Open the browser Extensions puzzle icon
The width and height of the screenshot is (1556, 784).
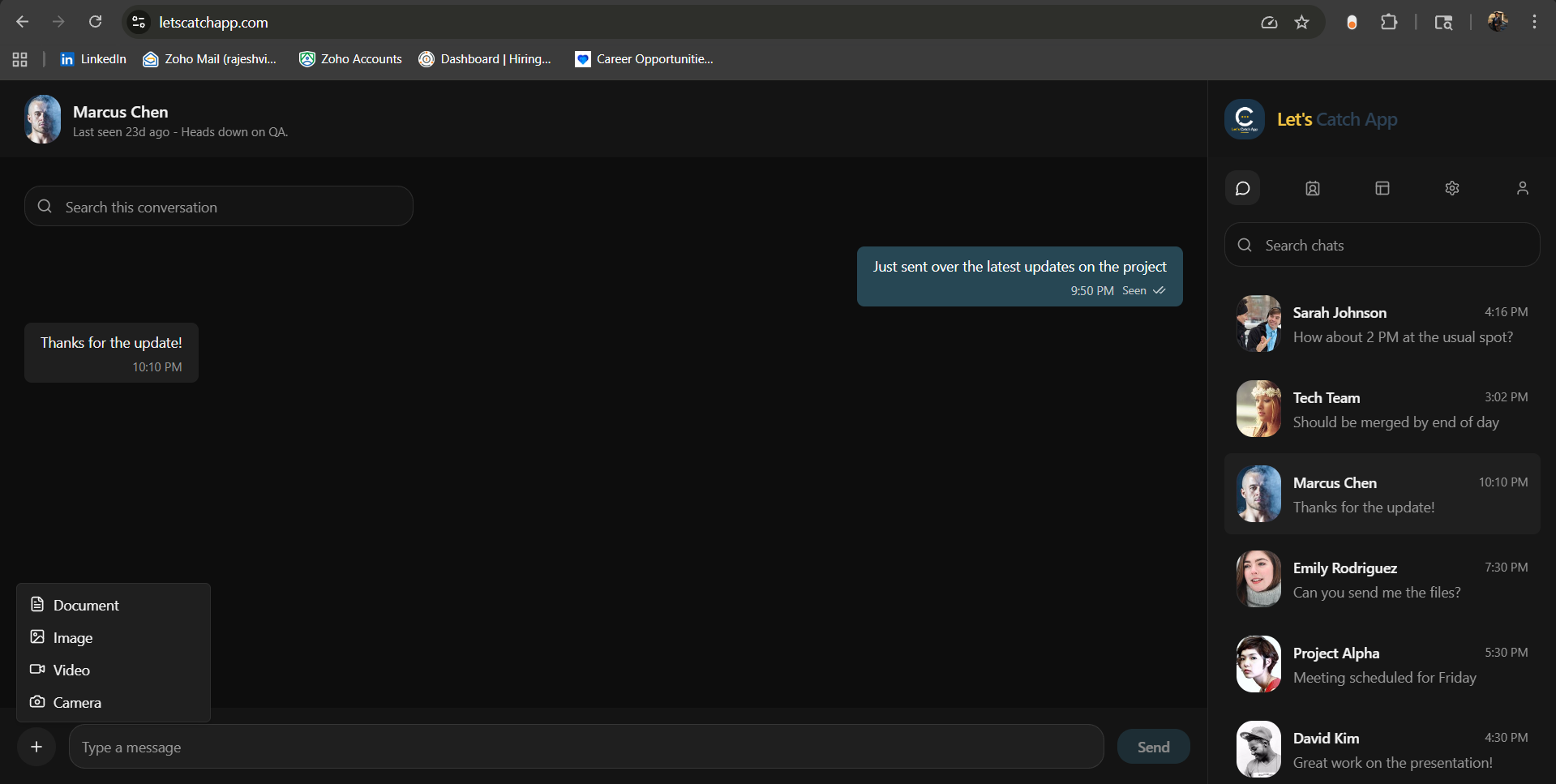click(1389, 22)
